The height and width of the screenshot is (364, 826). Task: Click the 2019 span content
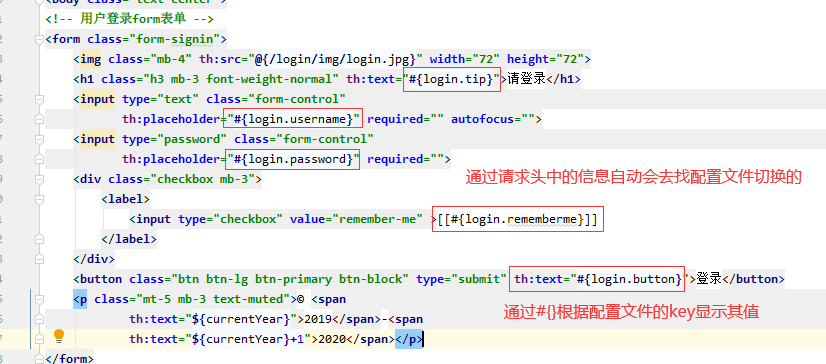318,319
